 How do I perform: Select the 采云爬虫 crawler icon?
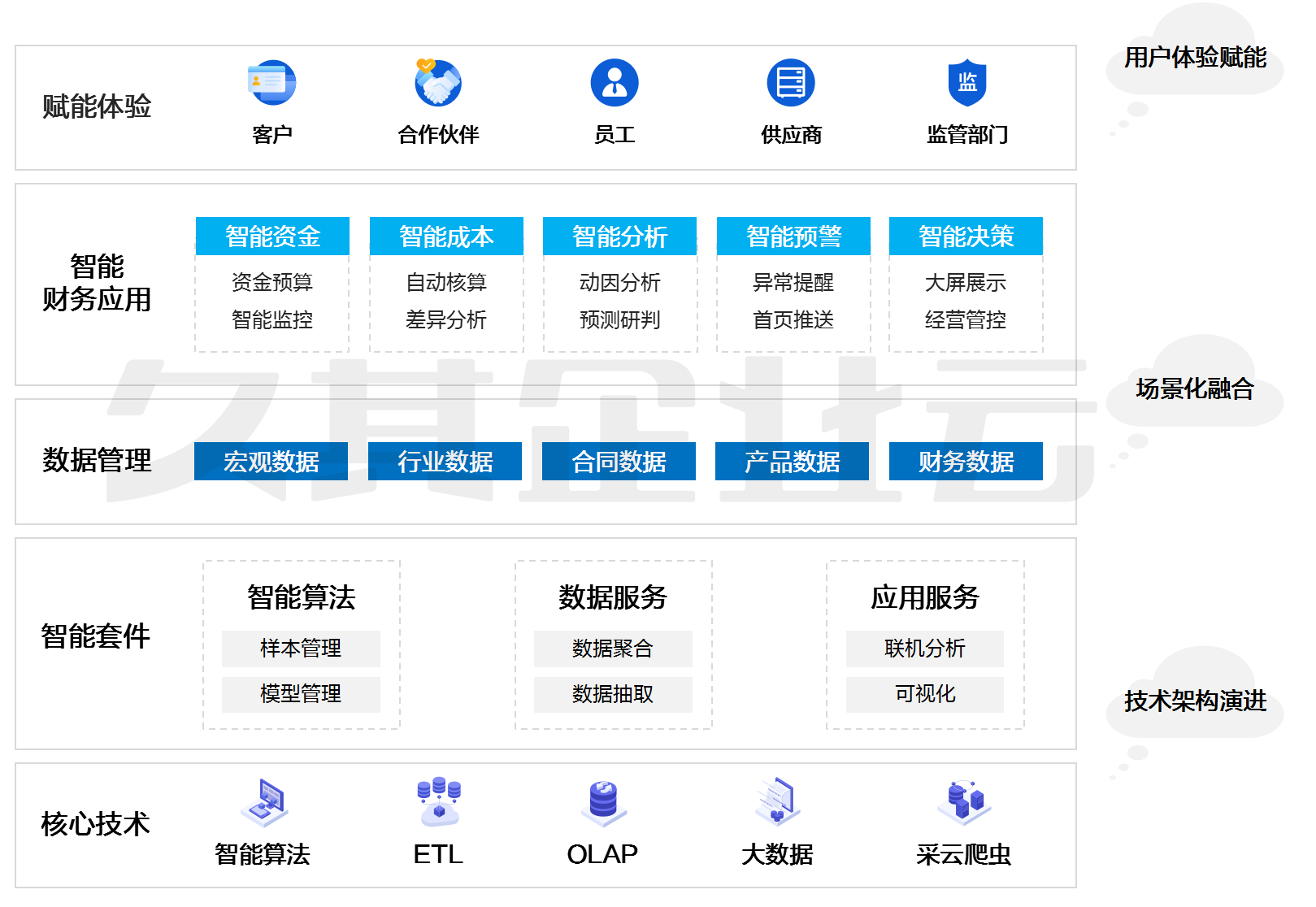964,802
